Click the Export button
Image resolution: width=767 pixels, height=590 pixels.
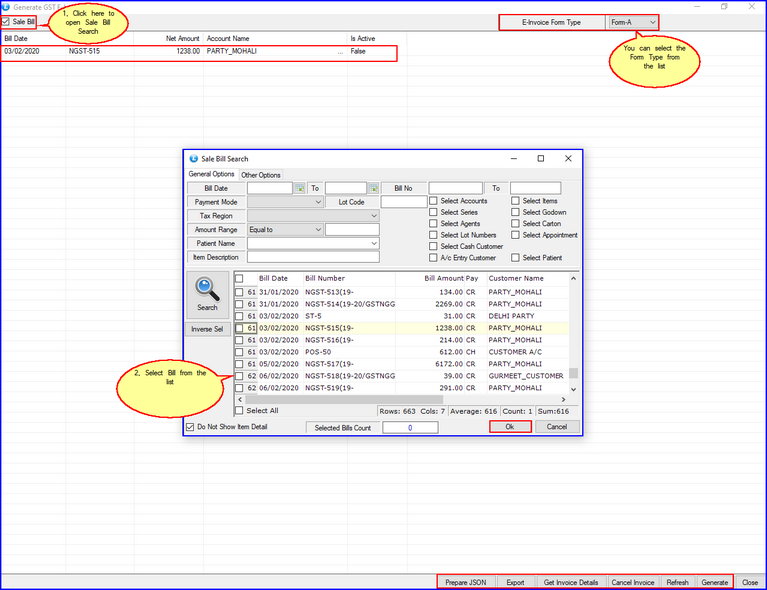coord(516,582)
